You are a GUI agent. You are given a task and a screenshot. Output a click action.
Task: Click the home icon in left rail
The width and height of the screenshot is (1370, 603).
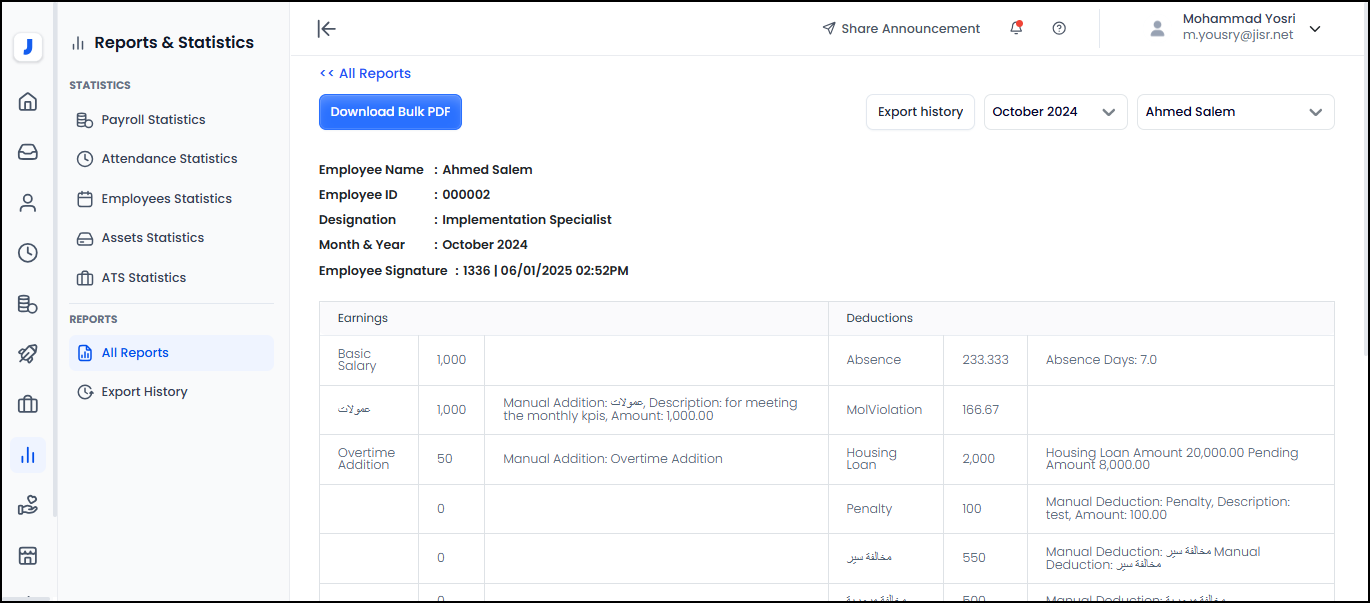[x=28, y=101]
